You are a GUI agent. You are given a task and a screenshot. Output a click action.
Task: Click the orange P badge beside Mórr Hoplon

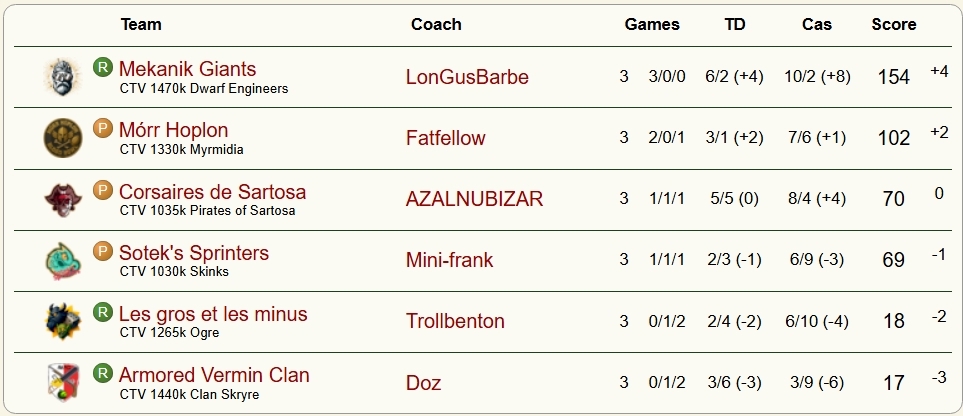point(102,129)
